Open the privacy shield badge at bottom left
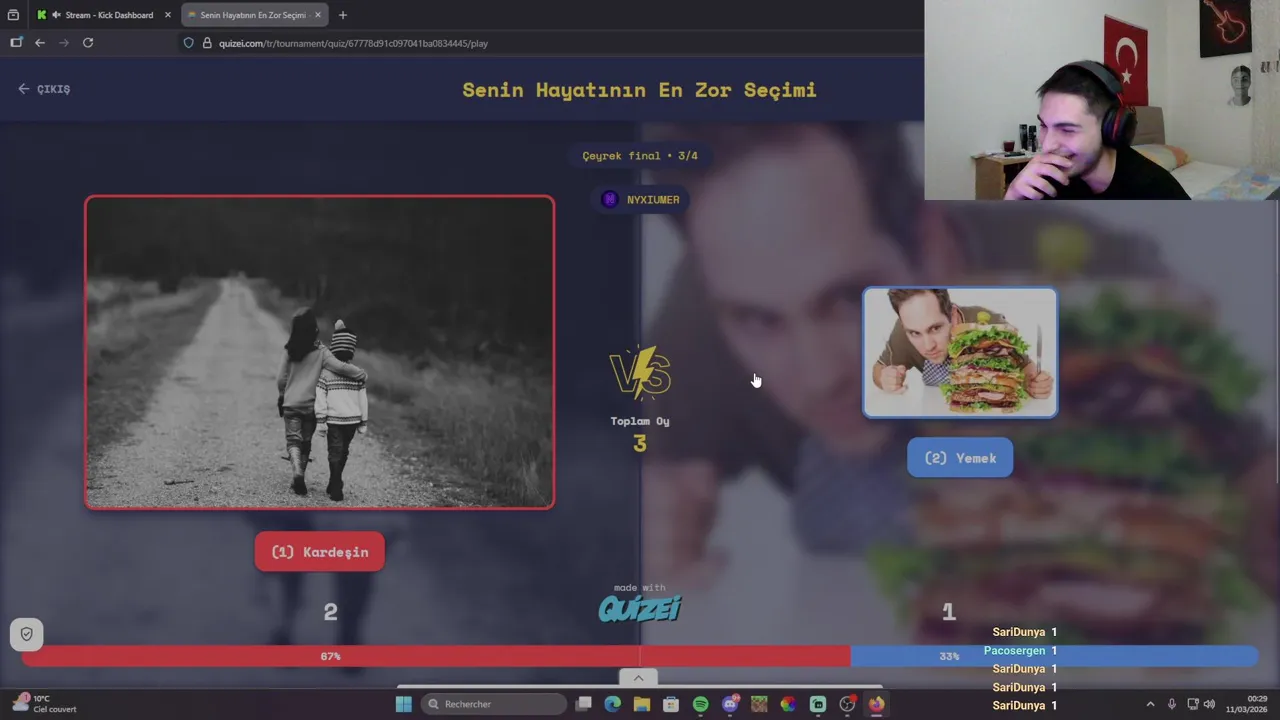1280x720 pixels. pyautogui.click(x=27, y=634)
